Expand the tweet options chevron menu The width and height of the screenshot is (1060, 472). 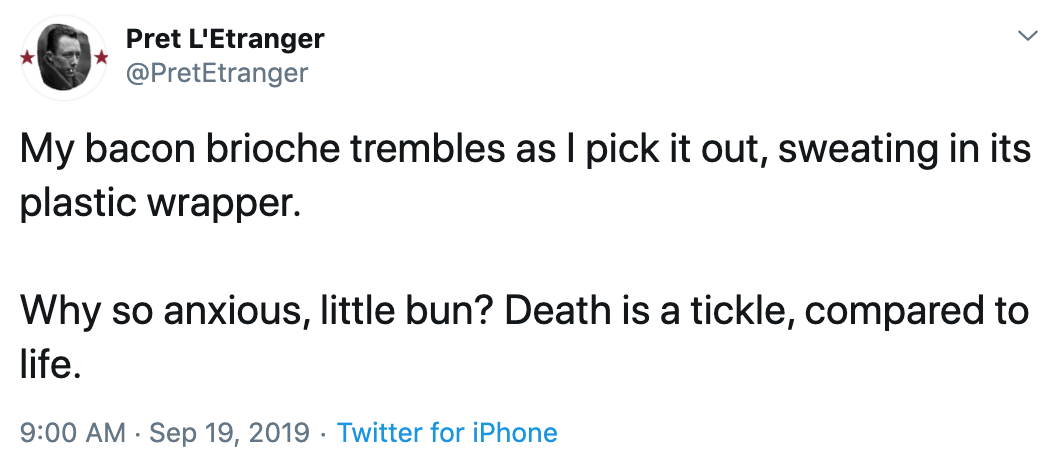1028,36
